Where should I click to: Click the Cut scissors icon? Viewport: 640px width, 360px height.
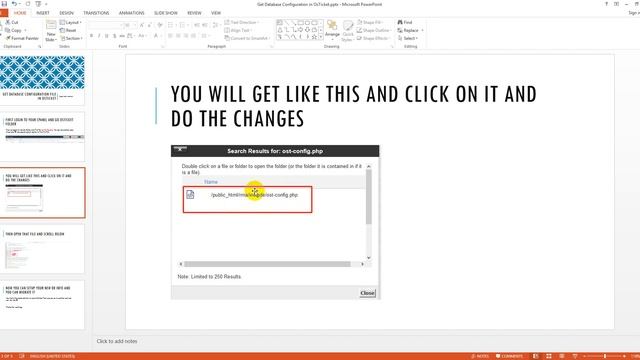point(8,22)
